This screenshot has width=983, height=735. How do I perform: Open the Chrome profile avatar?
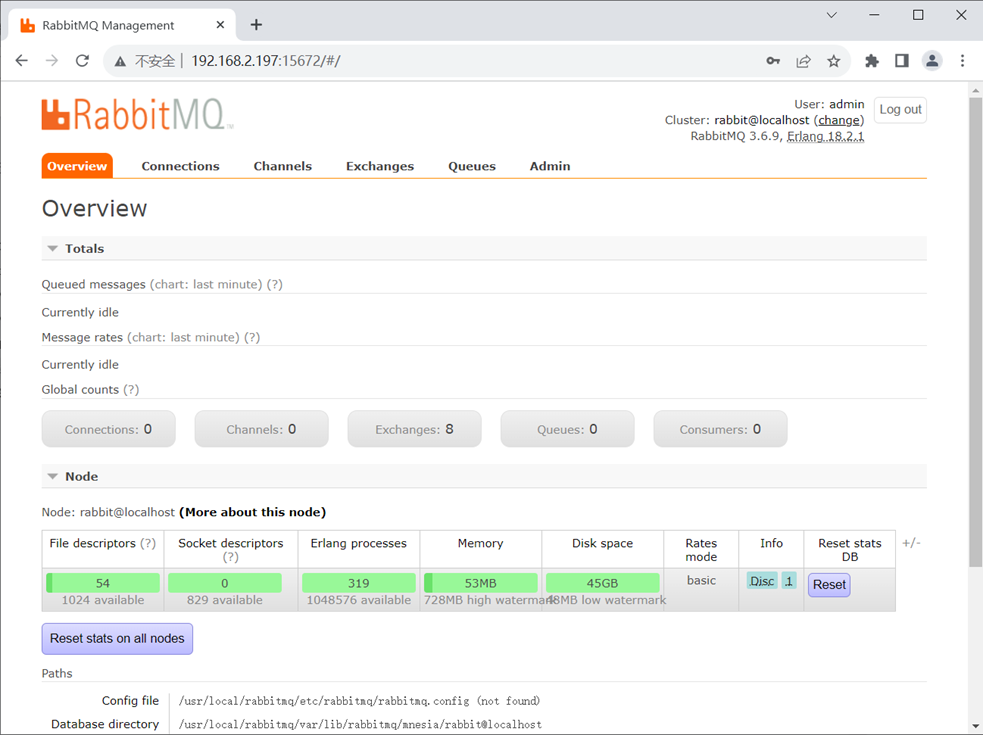pyautogui.click(x=932, y=61)
